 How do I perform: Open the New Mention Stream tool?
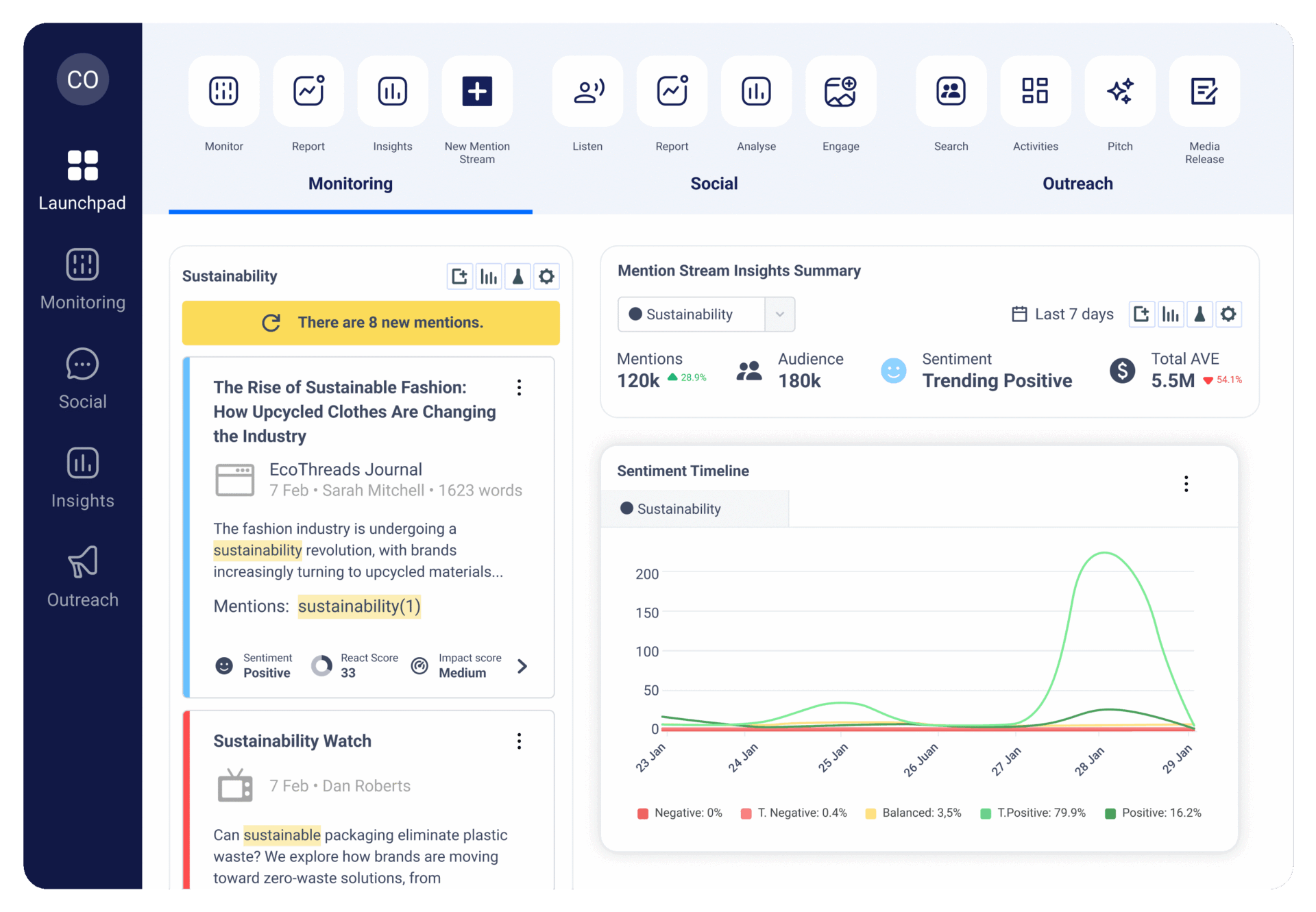click(477, 91)
